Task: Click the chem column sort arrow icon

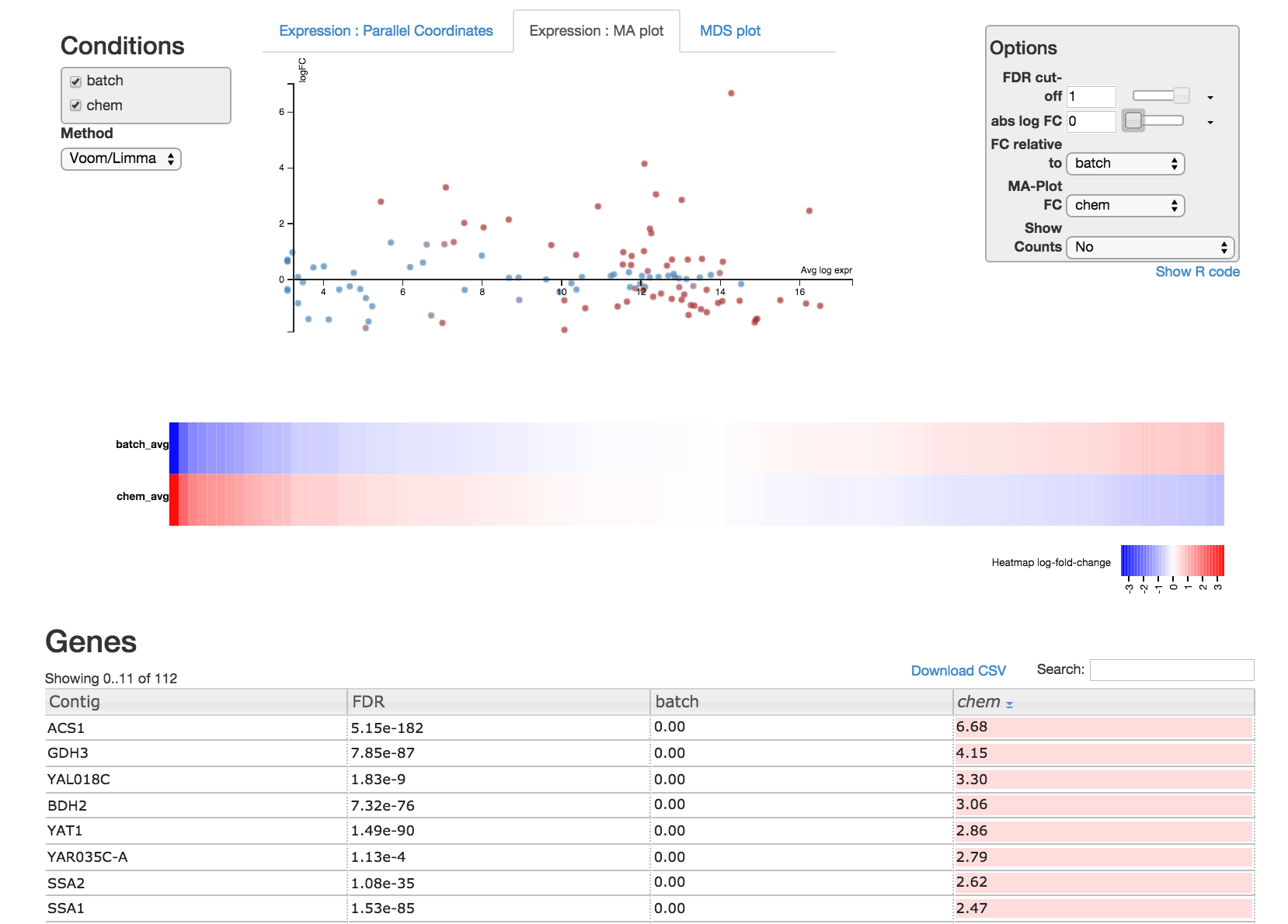Action: (x=1009, y=704)
